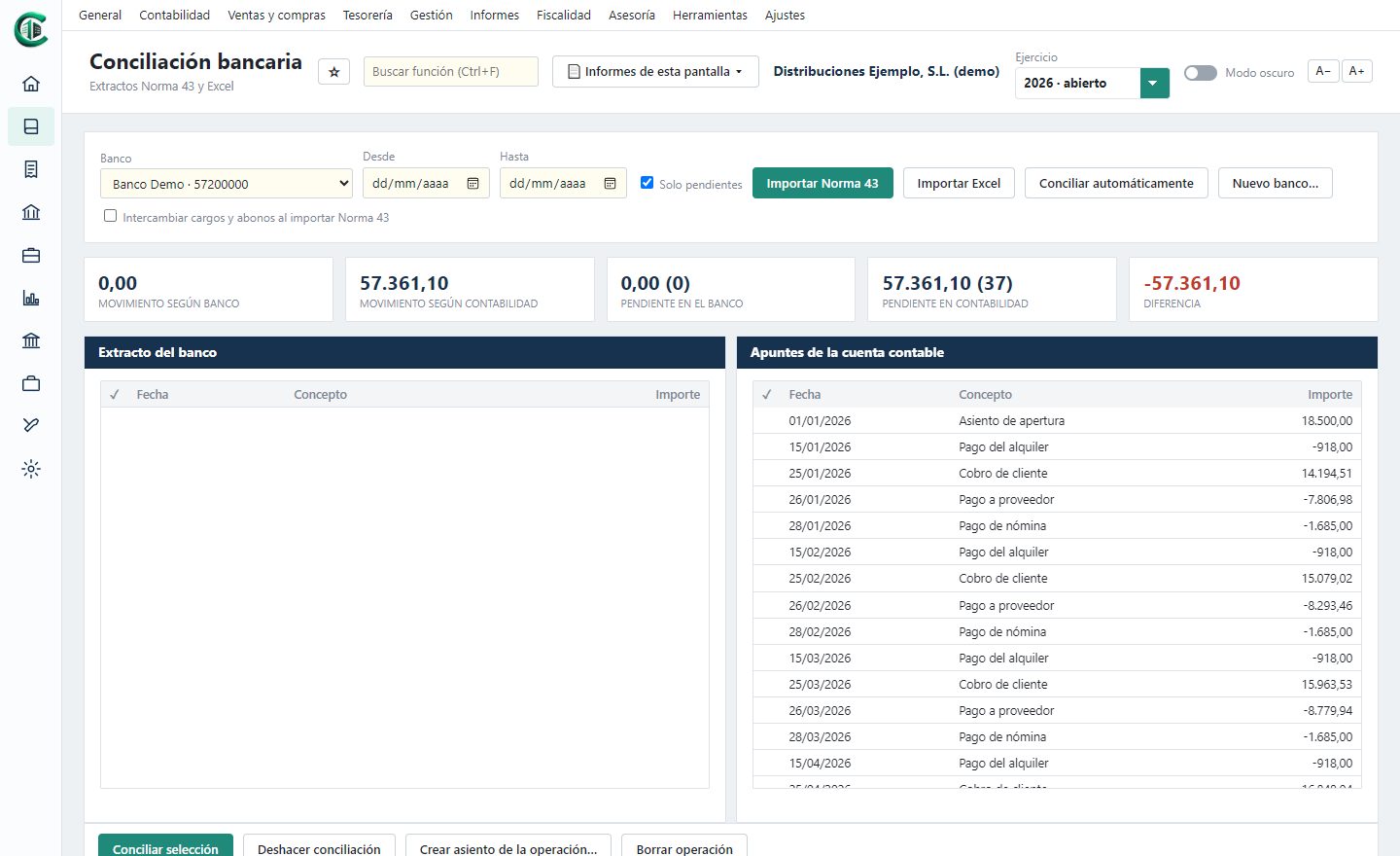
Task: Select the Asiento de apertura row
Action: 1057,421
